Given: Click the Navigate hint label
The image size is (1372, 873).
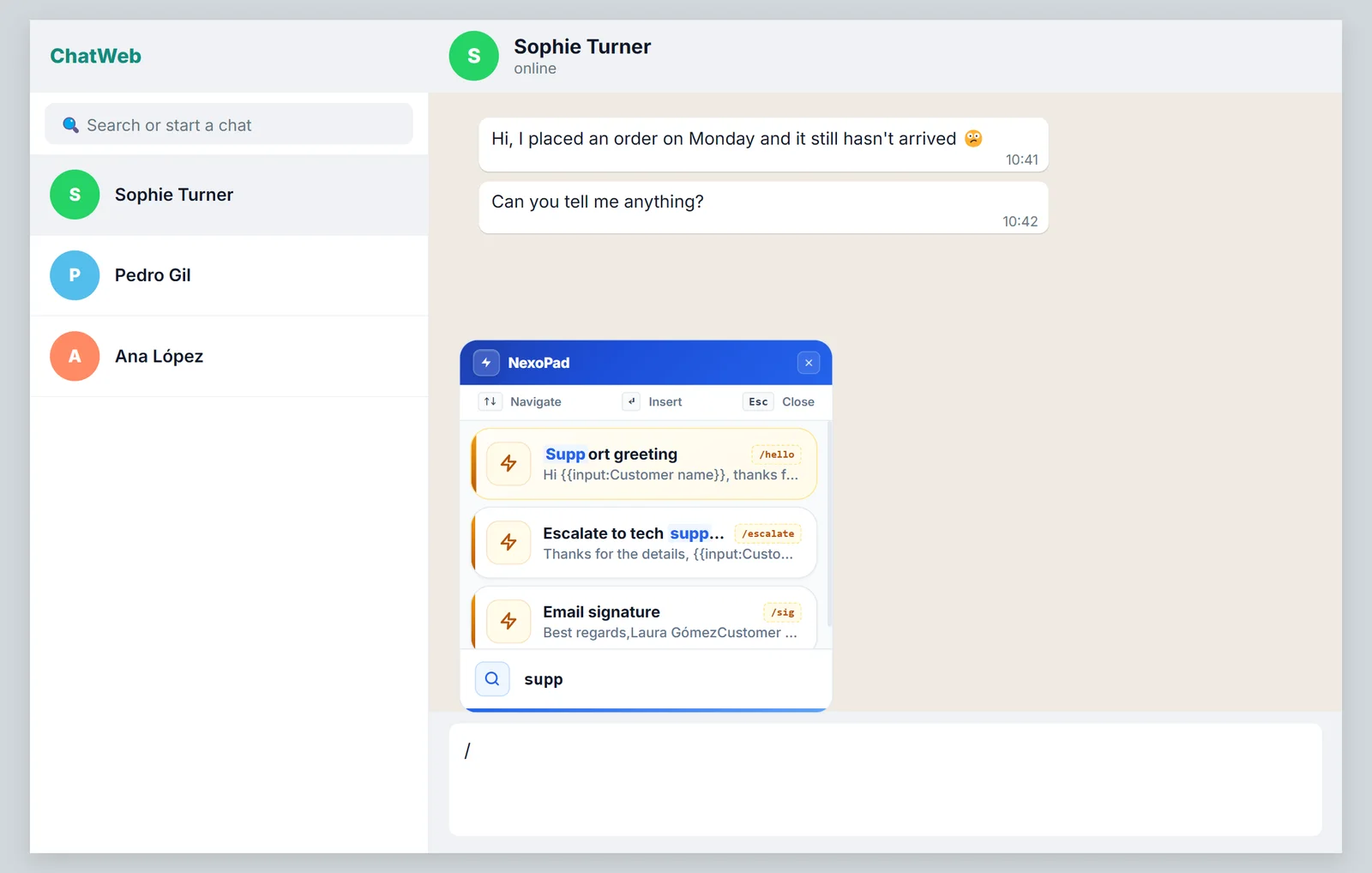Looking at the screenshot, I should 536,401.
